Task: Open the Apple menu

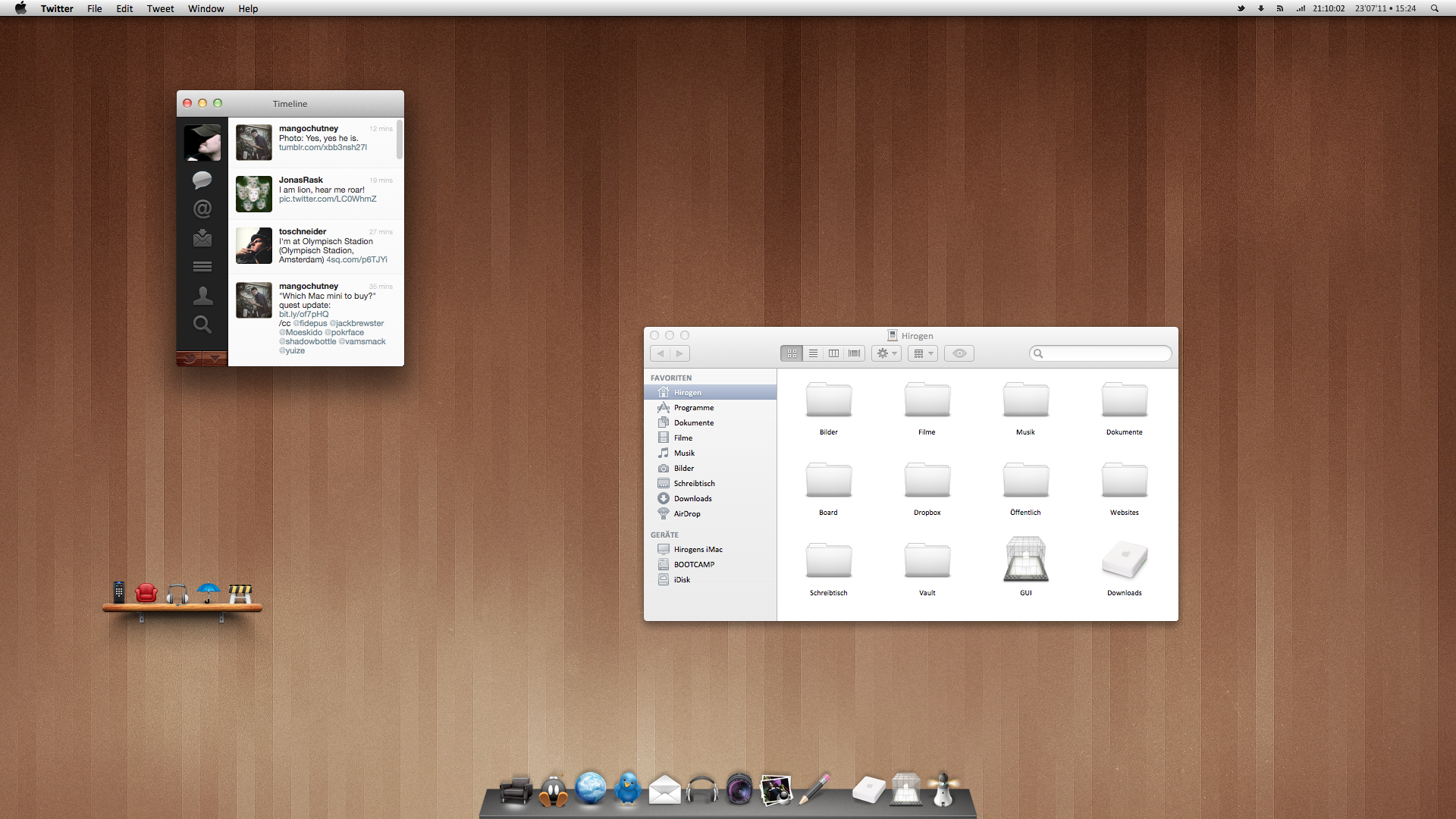Action: coord(20,8)
